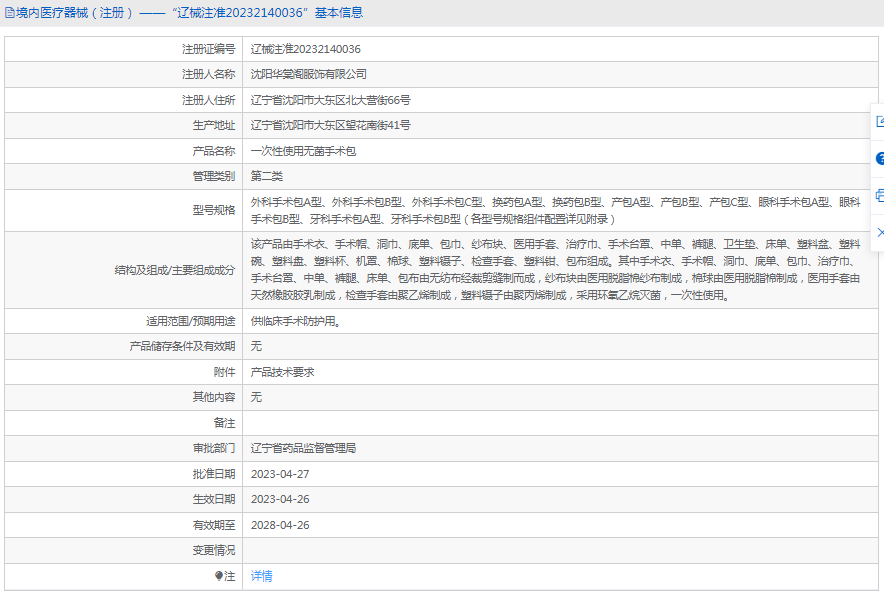Click the document icon beside the page title
This screenshot has height=594, width=884.
pos(10,13)
